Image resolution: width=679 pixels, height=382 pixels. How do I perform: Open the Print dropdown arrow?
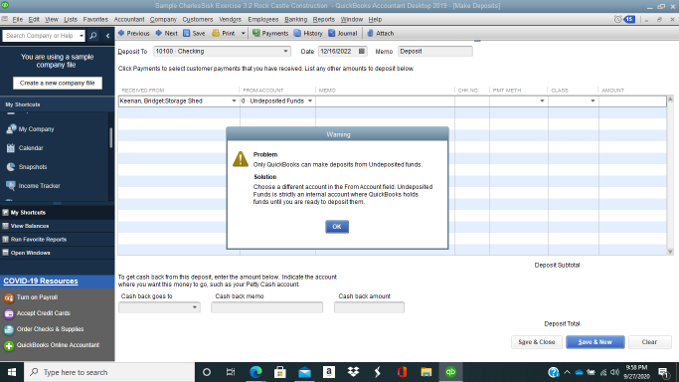[243, 33]
